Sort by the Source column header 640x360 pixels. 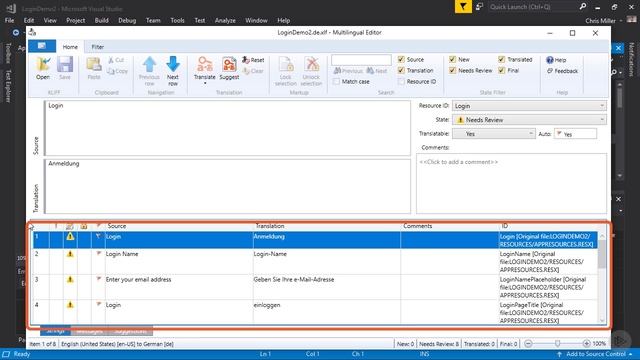pyautogui.click(x=179, y=226)
